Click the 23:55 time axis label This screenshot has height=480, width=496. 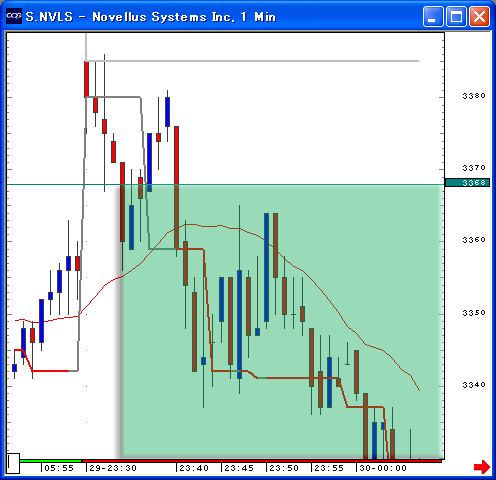(329, 468)
